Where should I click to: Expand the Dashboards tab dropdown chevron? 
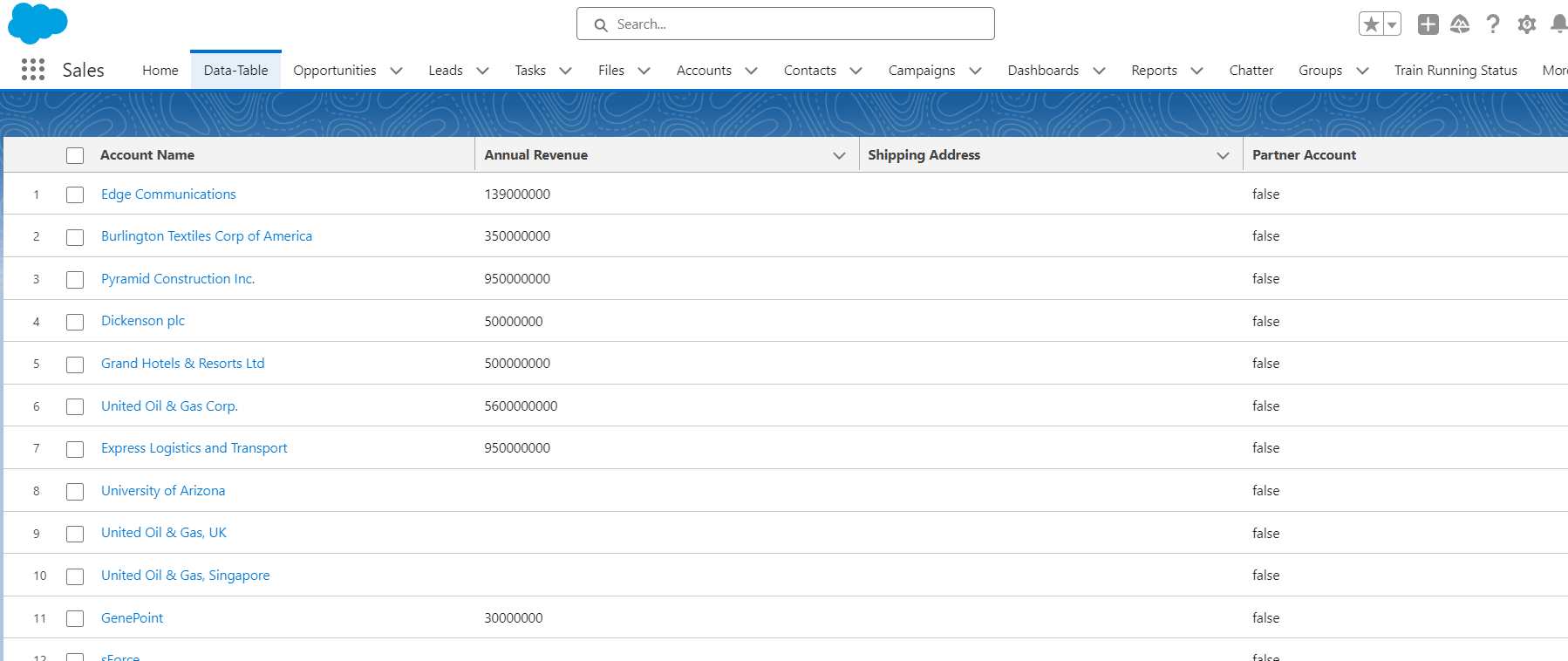coord(1099,71)
